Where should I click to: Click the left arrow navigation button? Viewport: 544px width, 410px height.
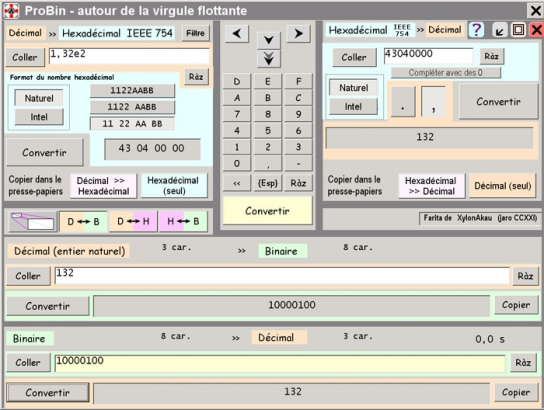pyautogui.click(x=237, y=34)
